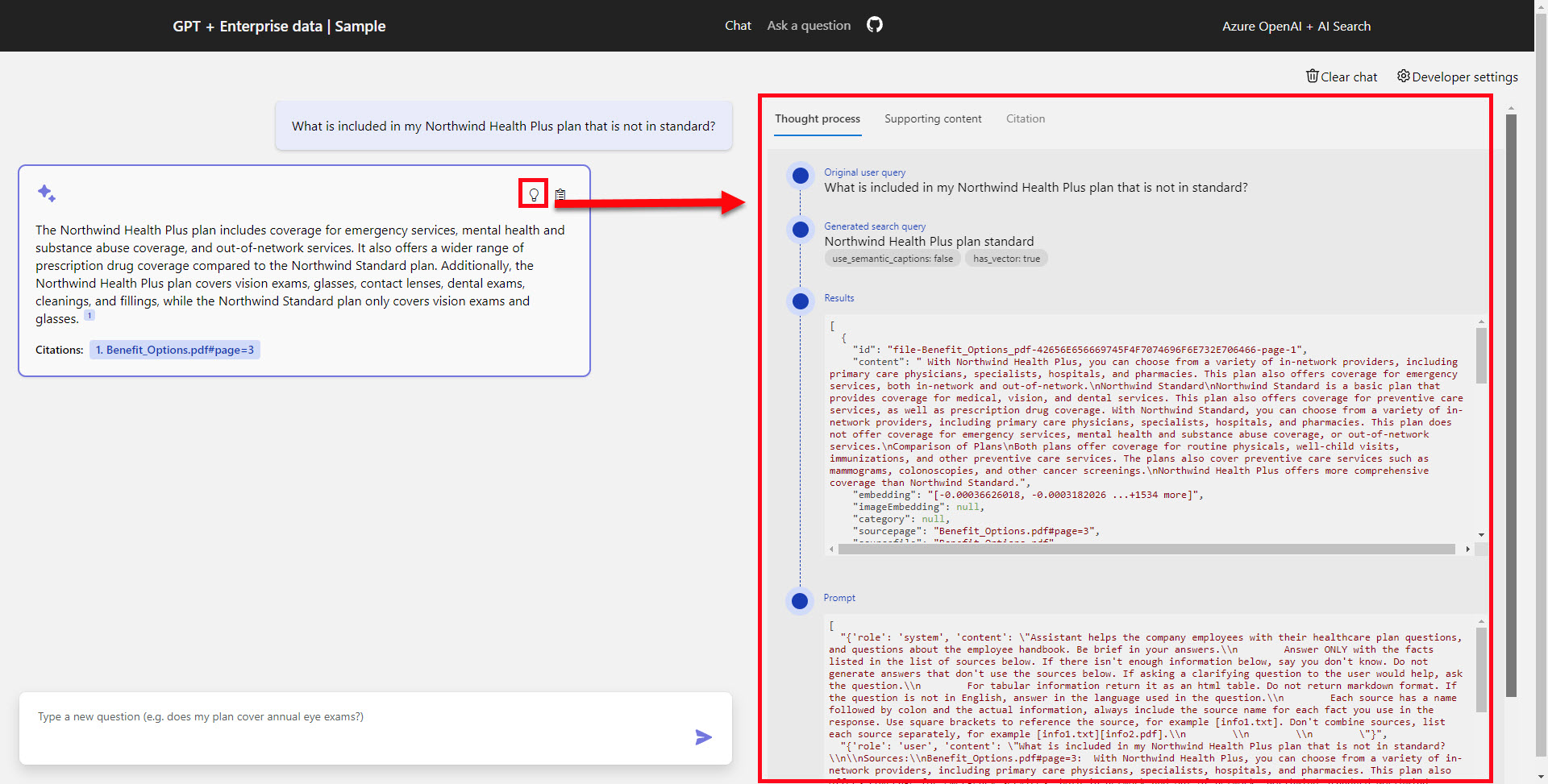The height and width of the screenshot is (784, 1548).
Task: Click the Results box horizontal scrollbar
Action: [1146, 549]
